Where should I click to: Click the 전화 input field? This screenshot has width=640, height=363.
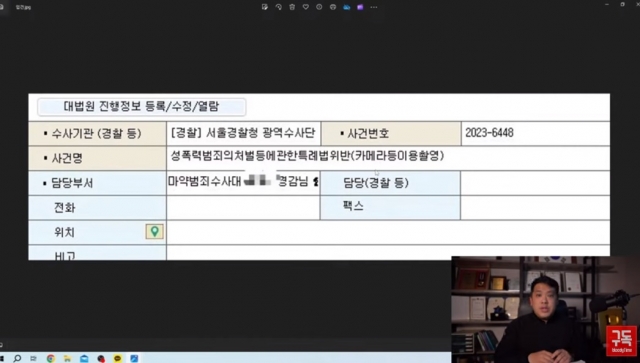coord(243,208)
